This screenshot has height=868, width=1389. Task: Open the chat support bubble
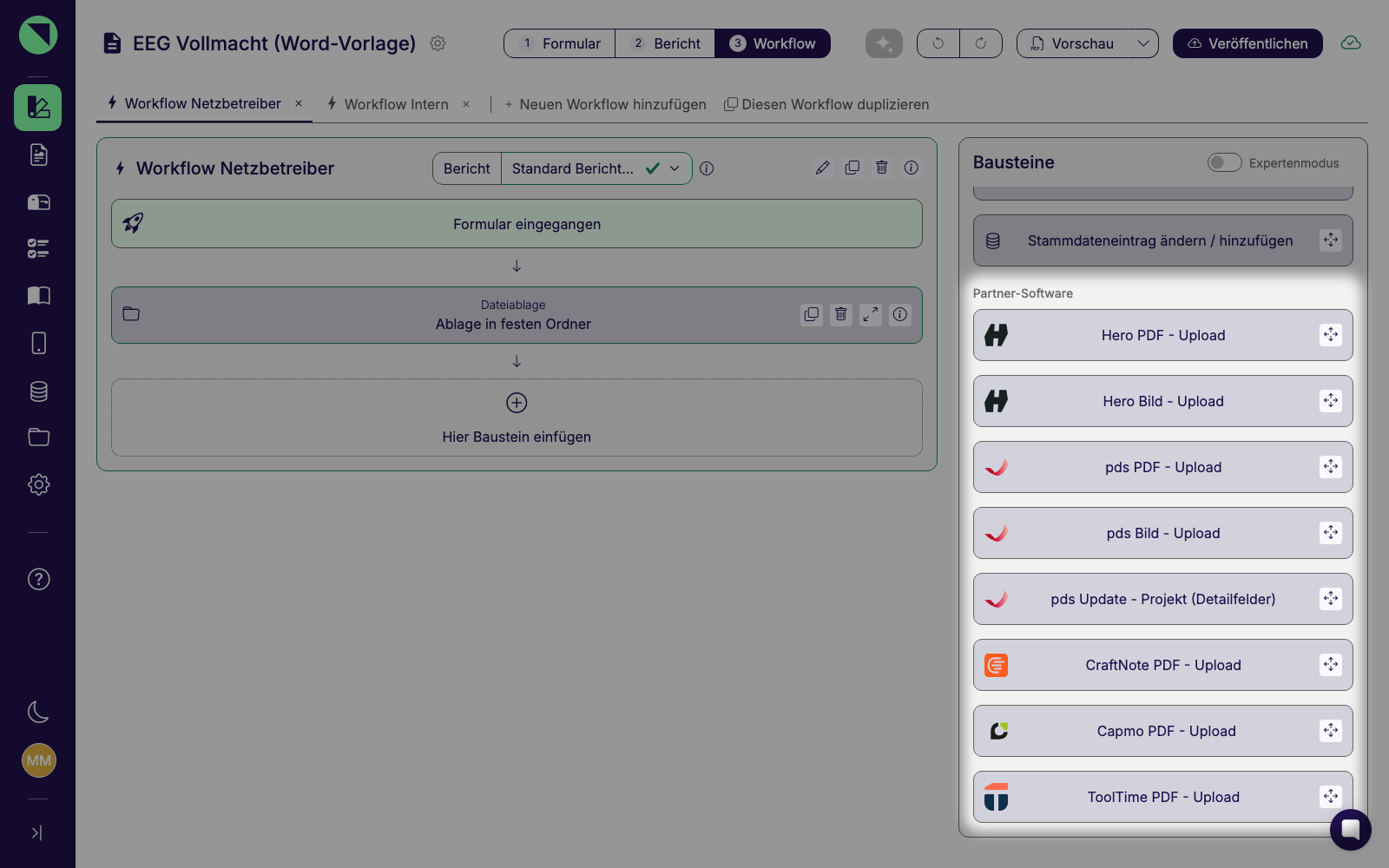click(1351, 830)
